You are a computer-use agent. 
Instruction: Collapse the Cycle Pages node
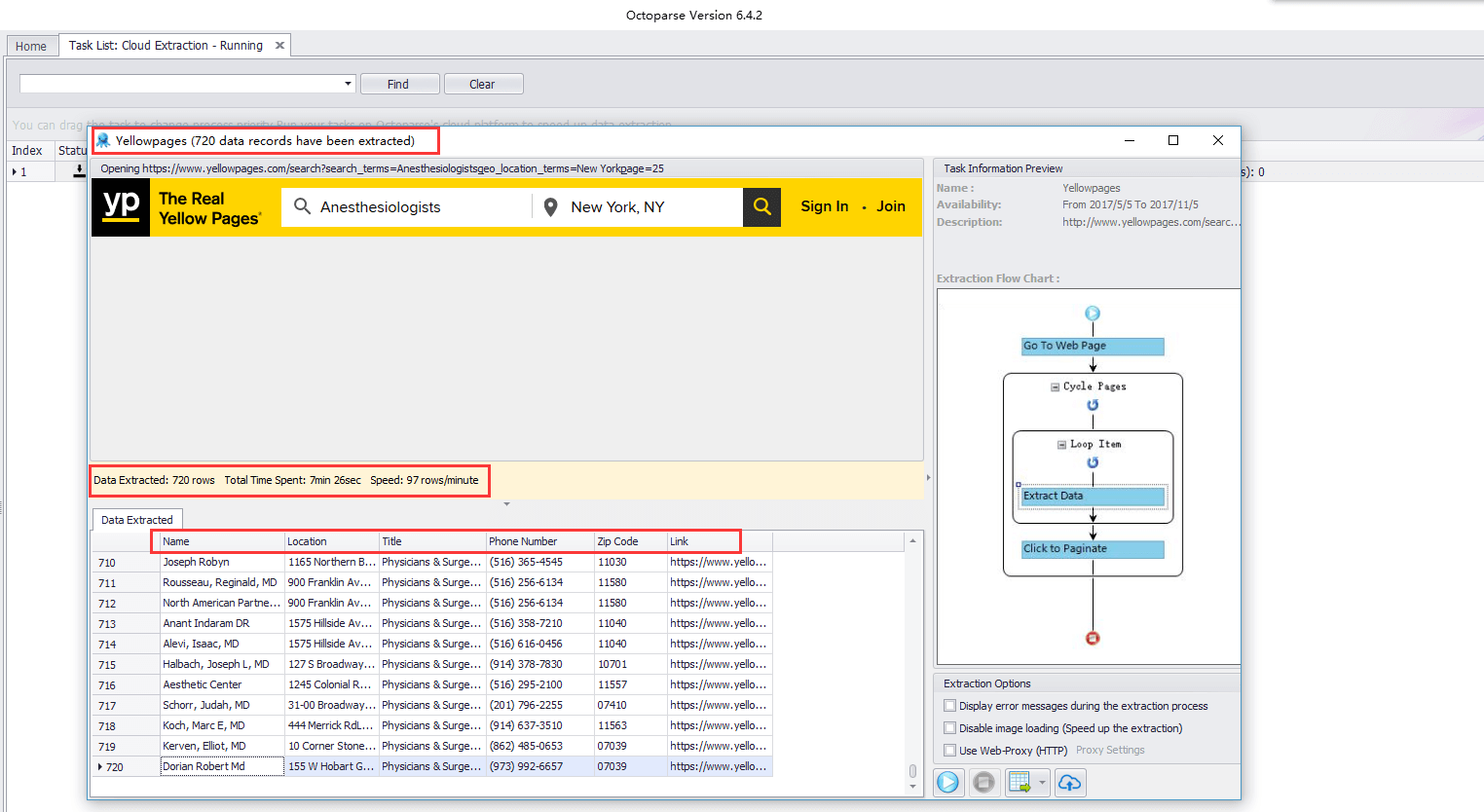pos(1055,387)
